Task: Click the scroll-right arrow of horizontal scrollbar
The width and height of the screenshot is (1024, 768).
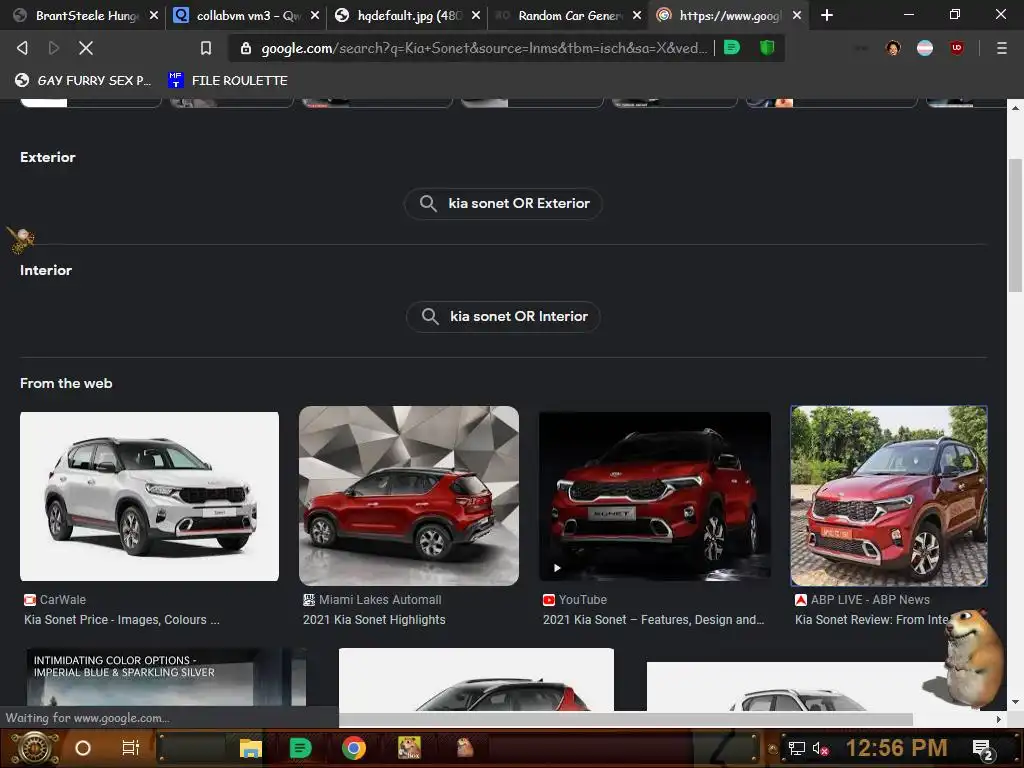Action: click(999, 719)
